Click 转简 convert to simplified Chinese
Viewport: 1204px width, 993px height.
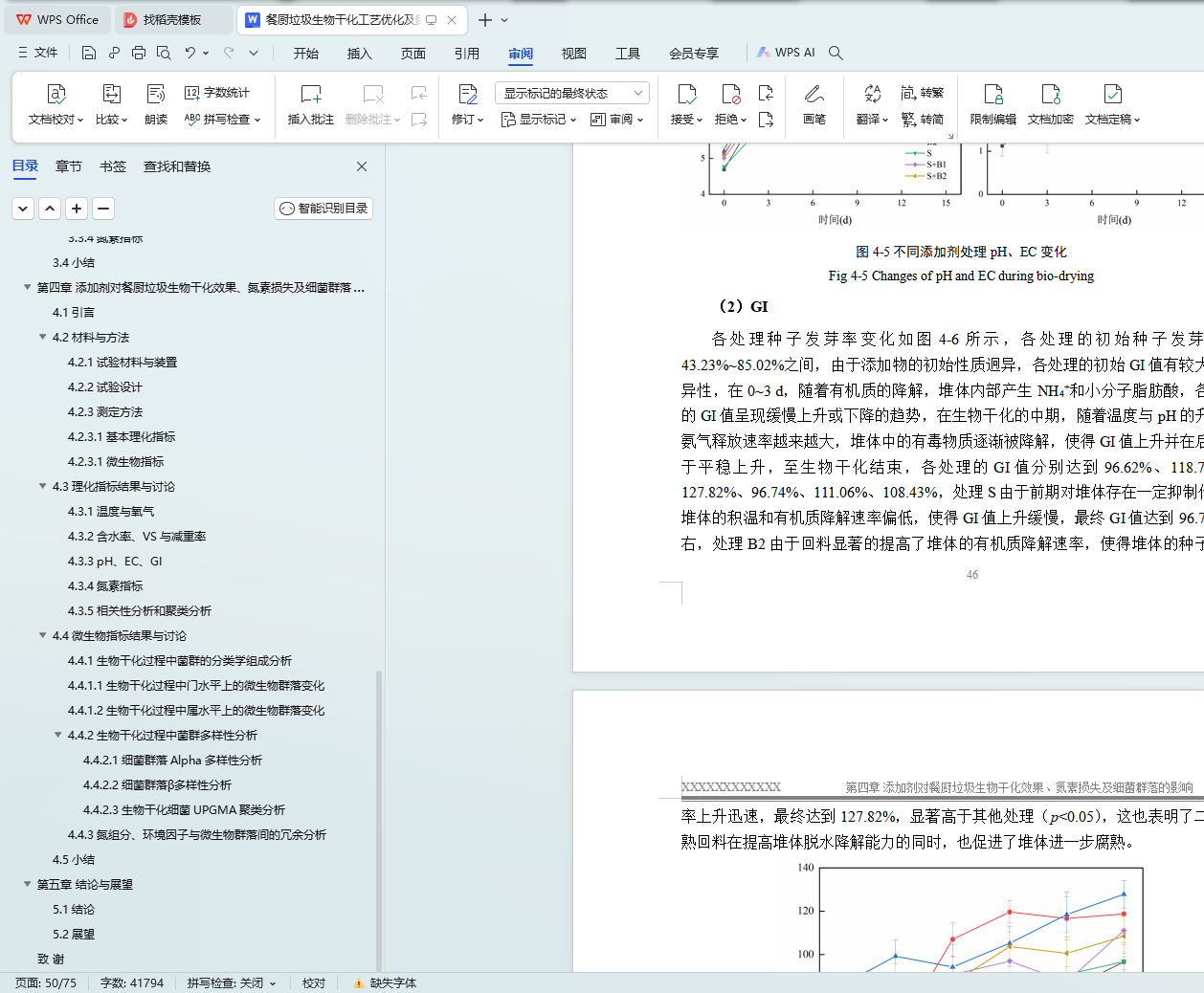click(923, 120)
